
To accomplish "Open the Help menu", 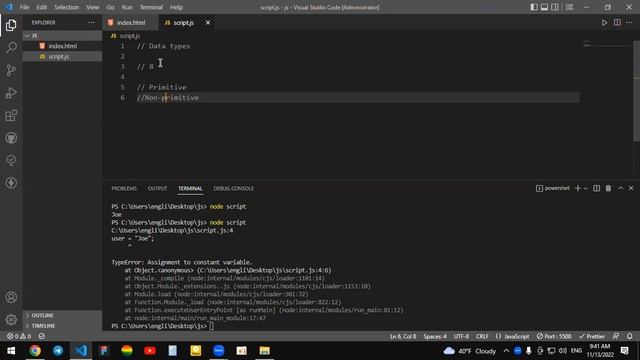I will pos(176,7).
